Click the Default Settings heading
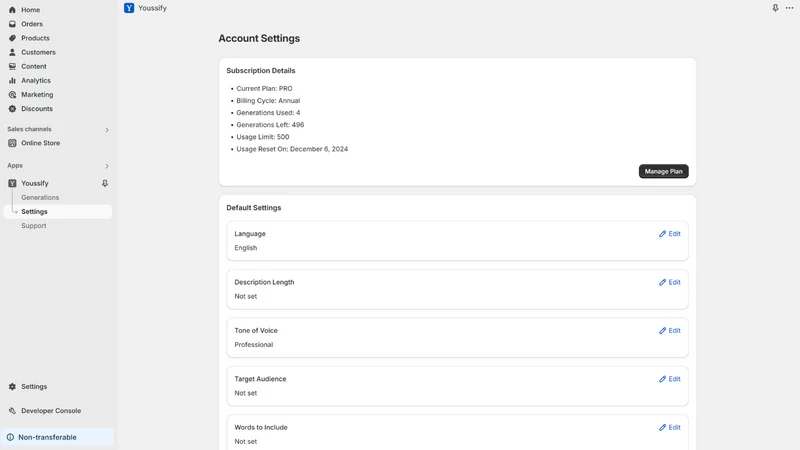The image size is (800, 450). pos(254,208)
